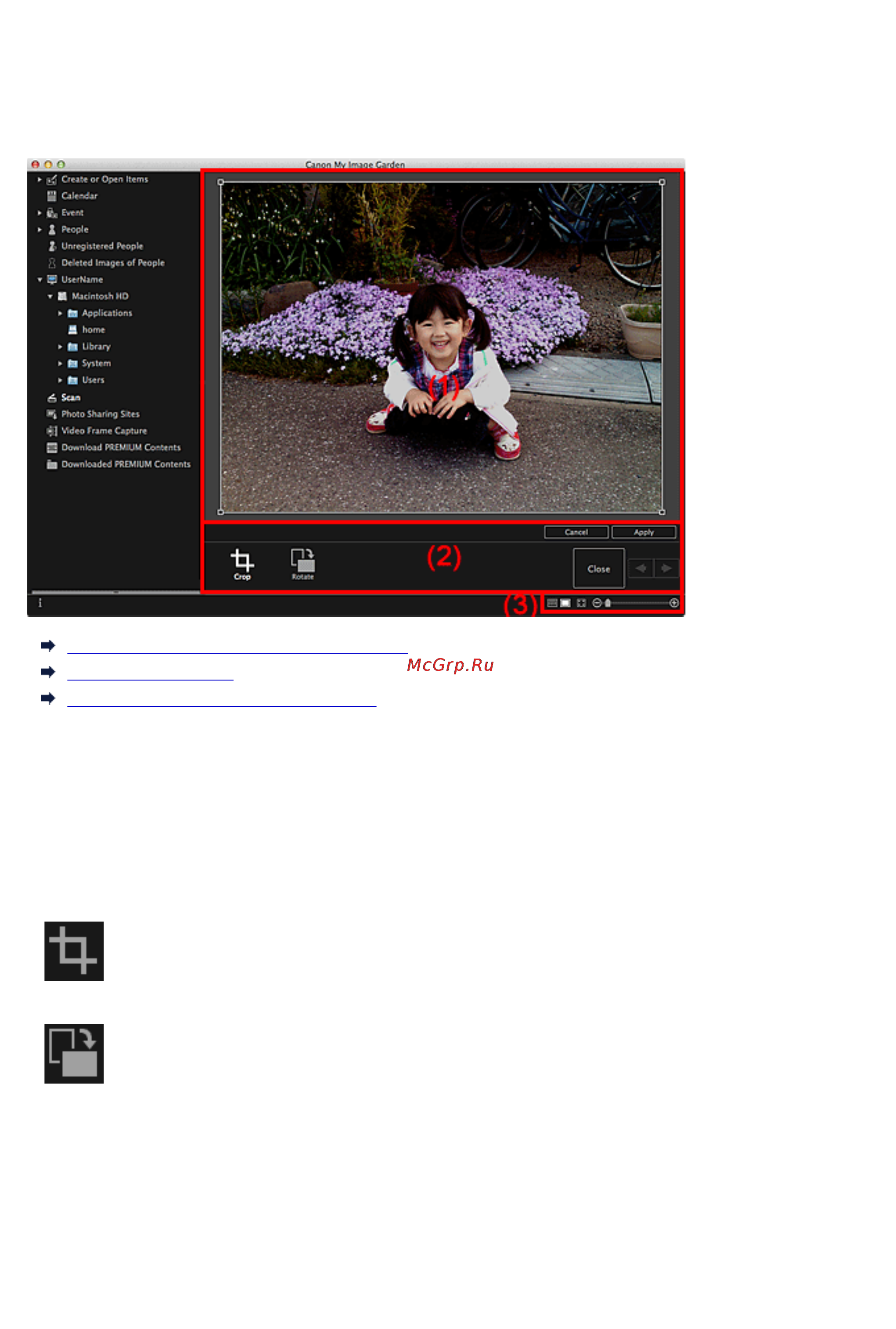
Task: Expand the Applications folder
Action: [x=60, y=313]
